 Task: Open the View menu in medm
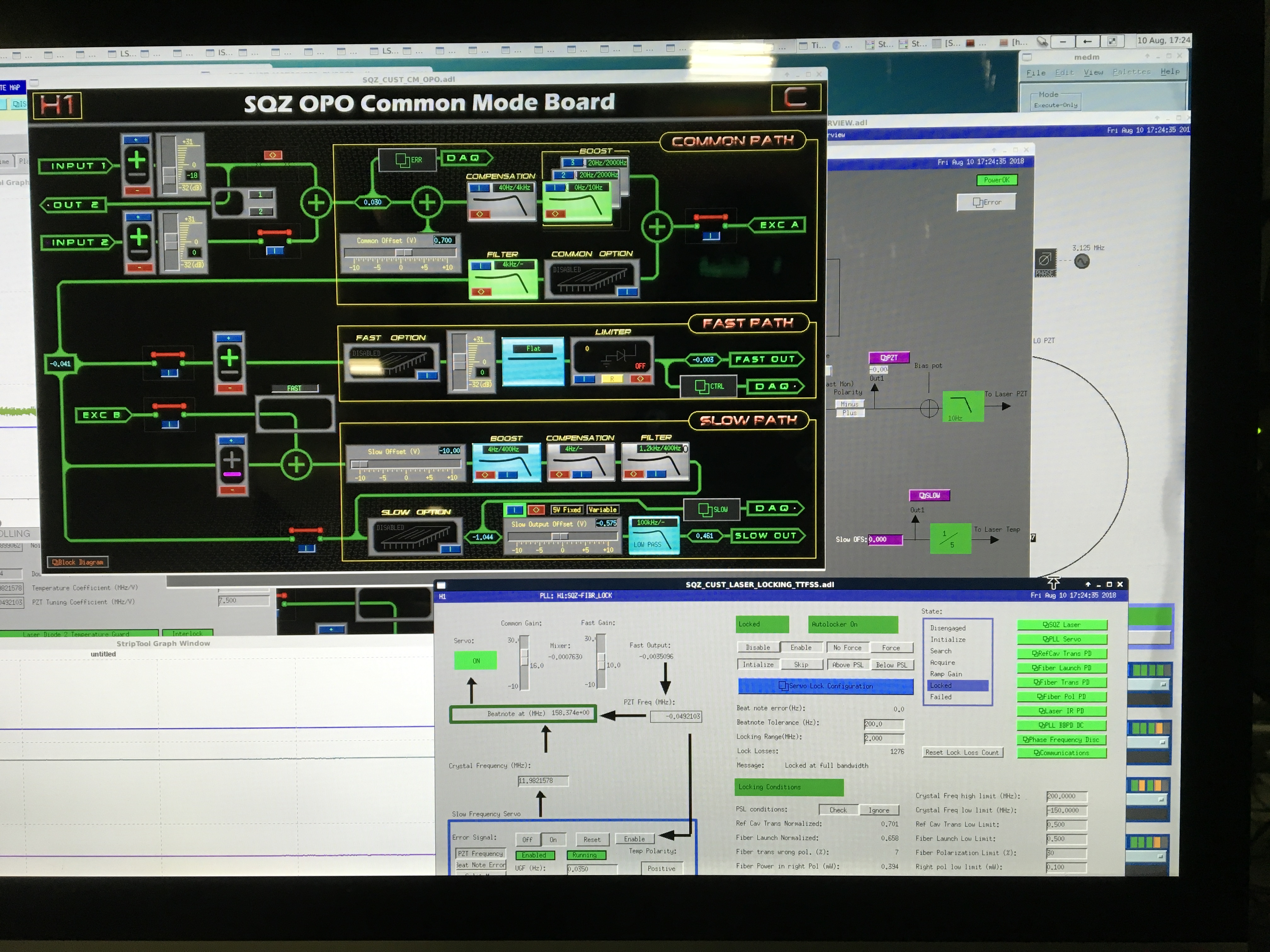(x=1093, y=72)
